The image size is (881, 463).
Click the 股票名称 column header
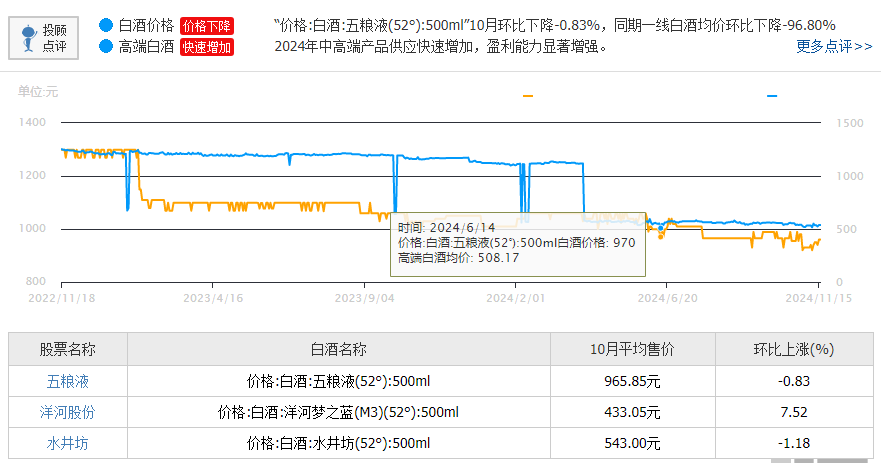click(68, 349)
